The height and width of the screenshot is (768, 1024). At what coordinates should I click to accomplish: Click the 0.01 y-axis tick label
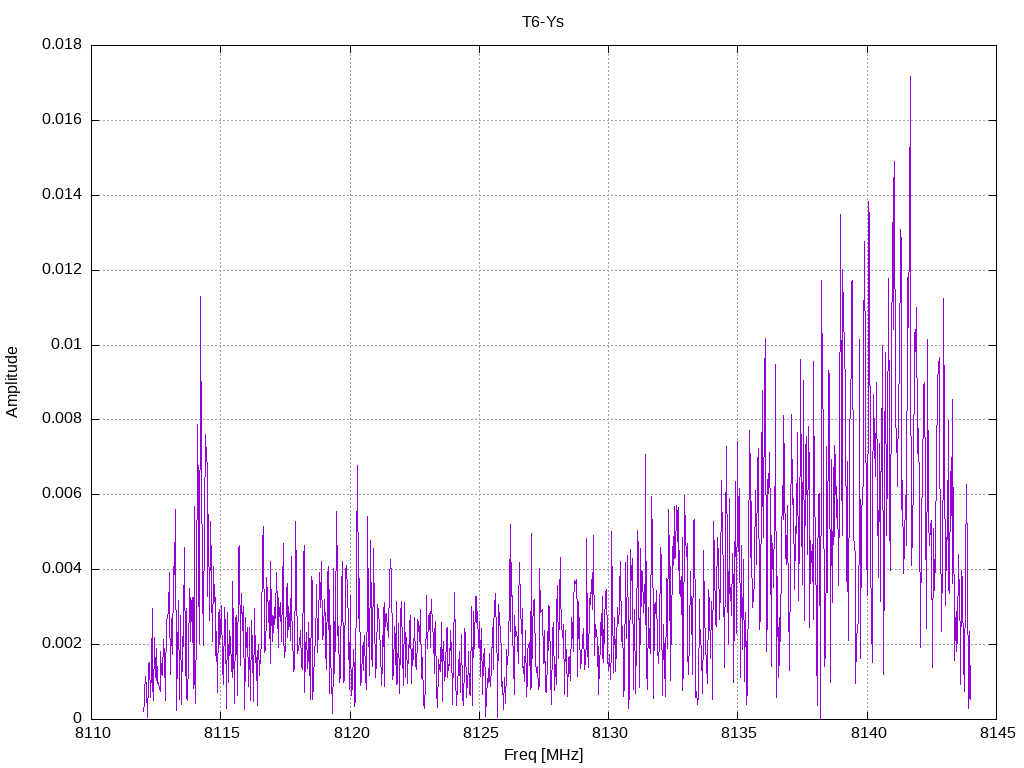tap(67, 344)
